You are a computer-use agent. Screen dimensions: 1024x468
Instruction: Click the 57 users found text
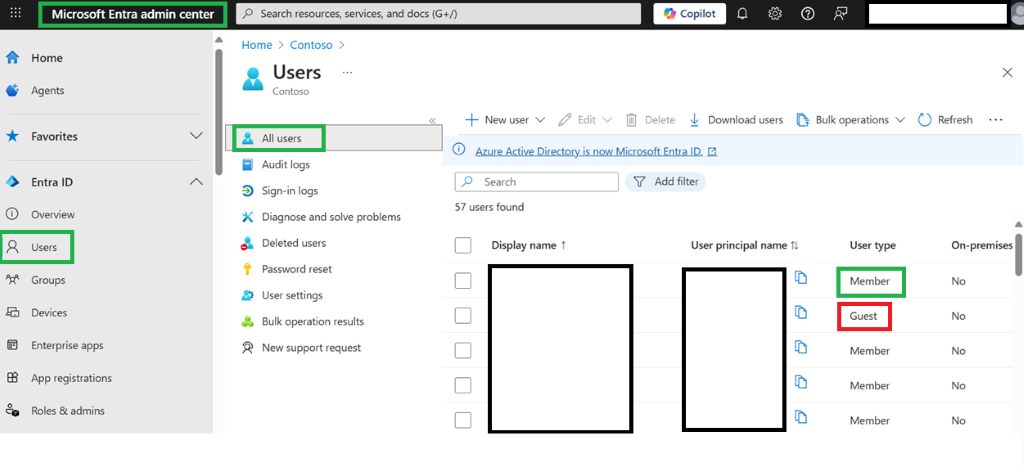(x=489, y=207)
